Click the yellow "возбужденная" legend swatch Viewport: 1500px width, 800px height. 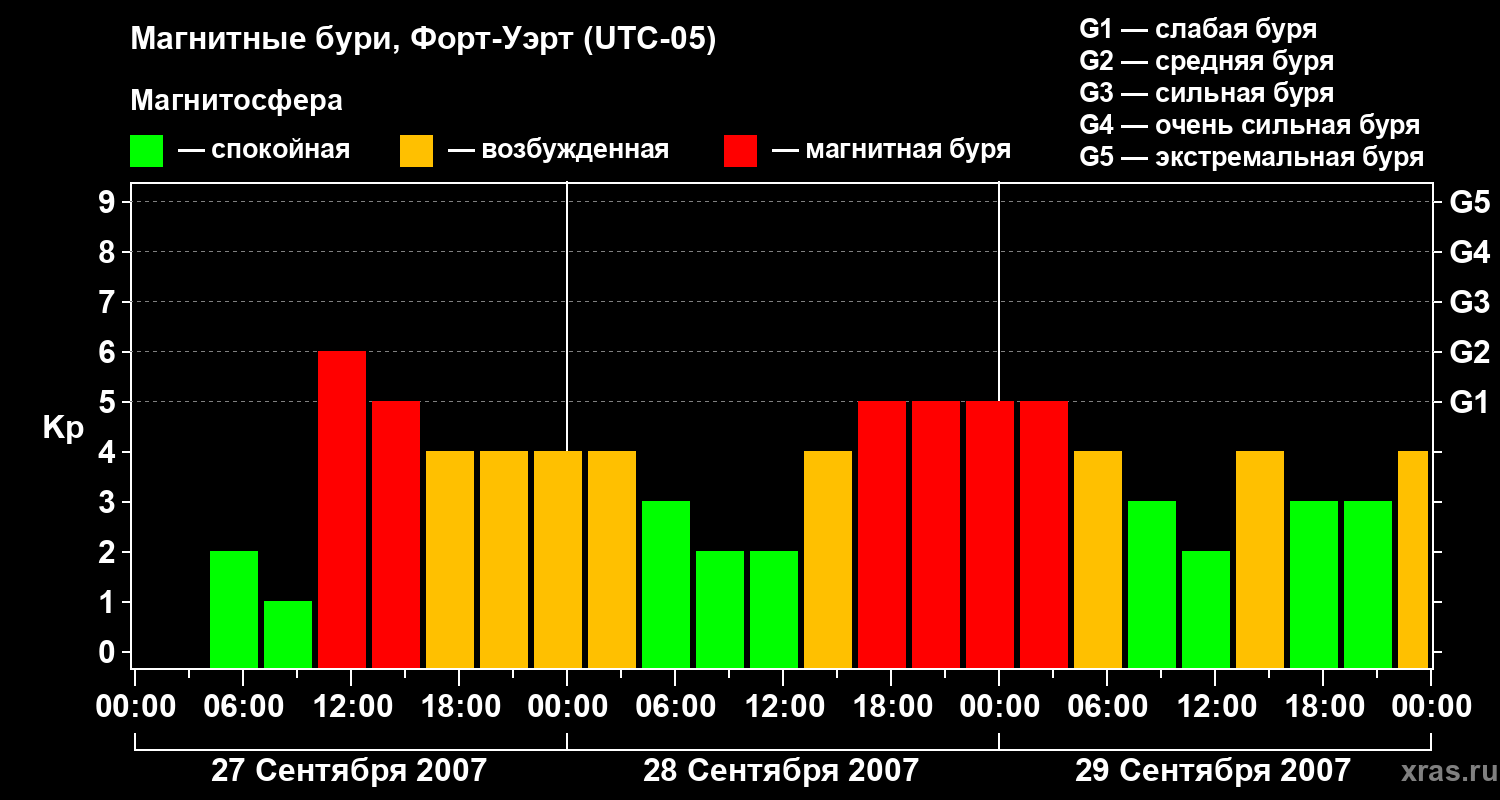[416, 151]
